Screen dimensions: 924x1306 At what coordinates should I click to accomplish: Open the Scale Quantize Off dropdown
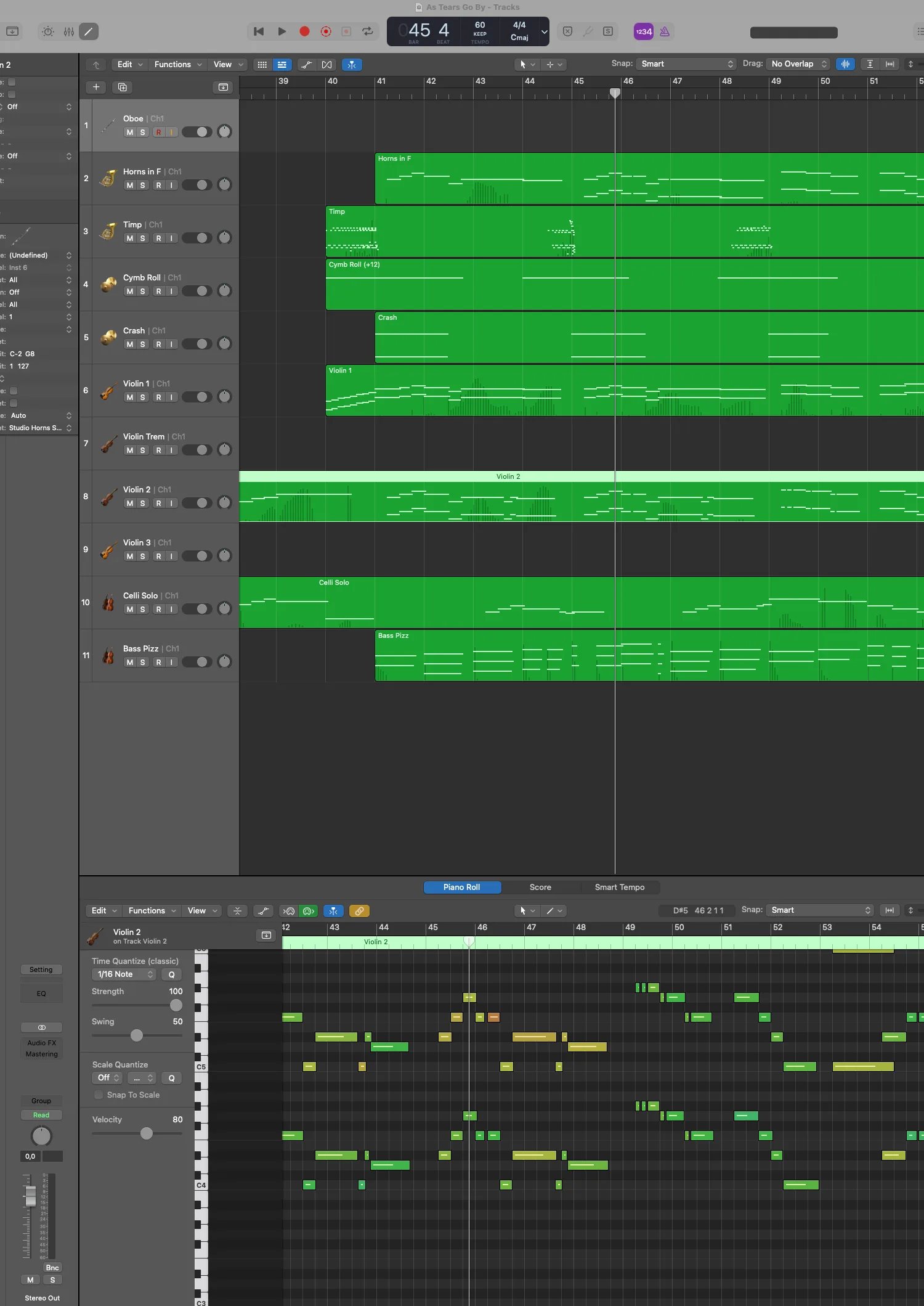[x=107, y=1078]
